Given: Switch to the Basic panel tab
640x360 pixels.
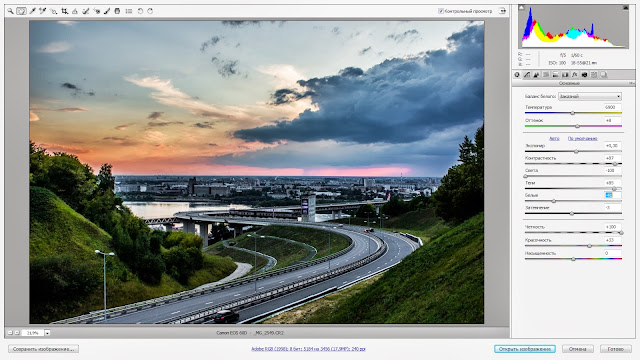Looking at the screenshot, I should 517,75.
